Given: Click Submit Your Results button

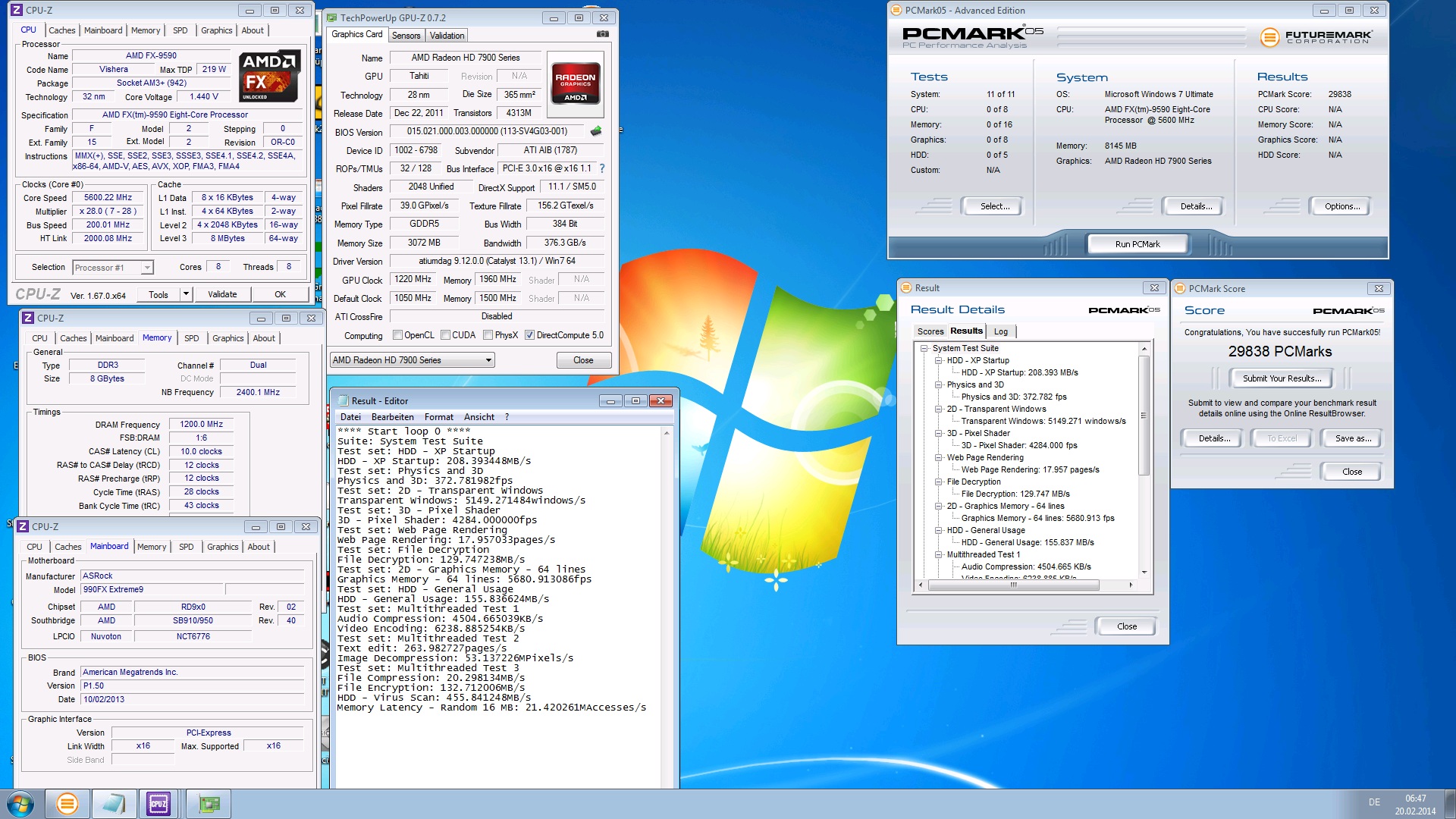Looking at the screenshot, I should [x=1282, y=378].
